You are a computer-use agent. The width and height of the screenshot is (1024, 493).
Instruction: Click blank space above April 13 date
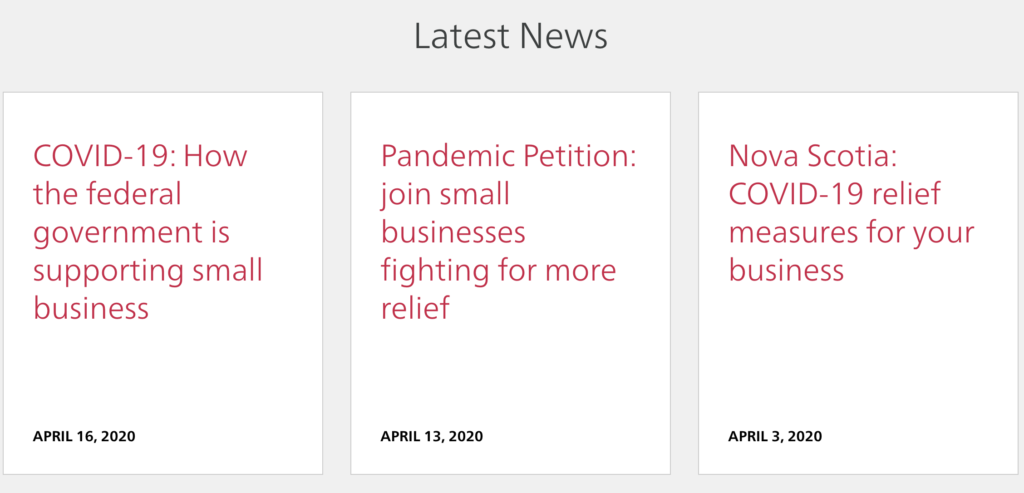pyautogui.click(x=510, y=380)
